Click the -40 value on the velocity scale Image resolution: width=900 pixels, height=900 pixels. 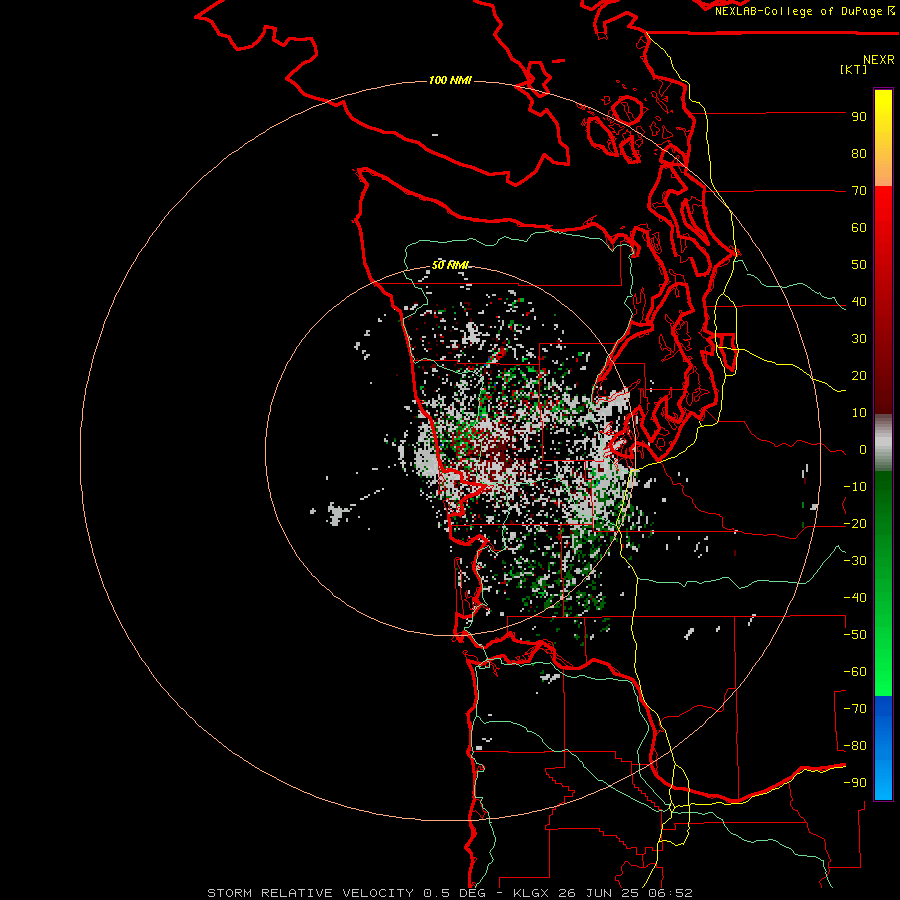point(855,598)
